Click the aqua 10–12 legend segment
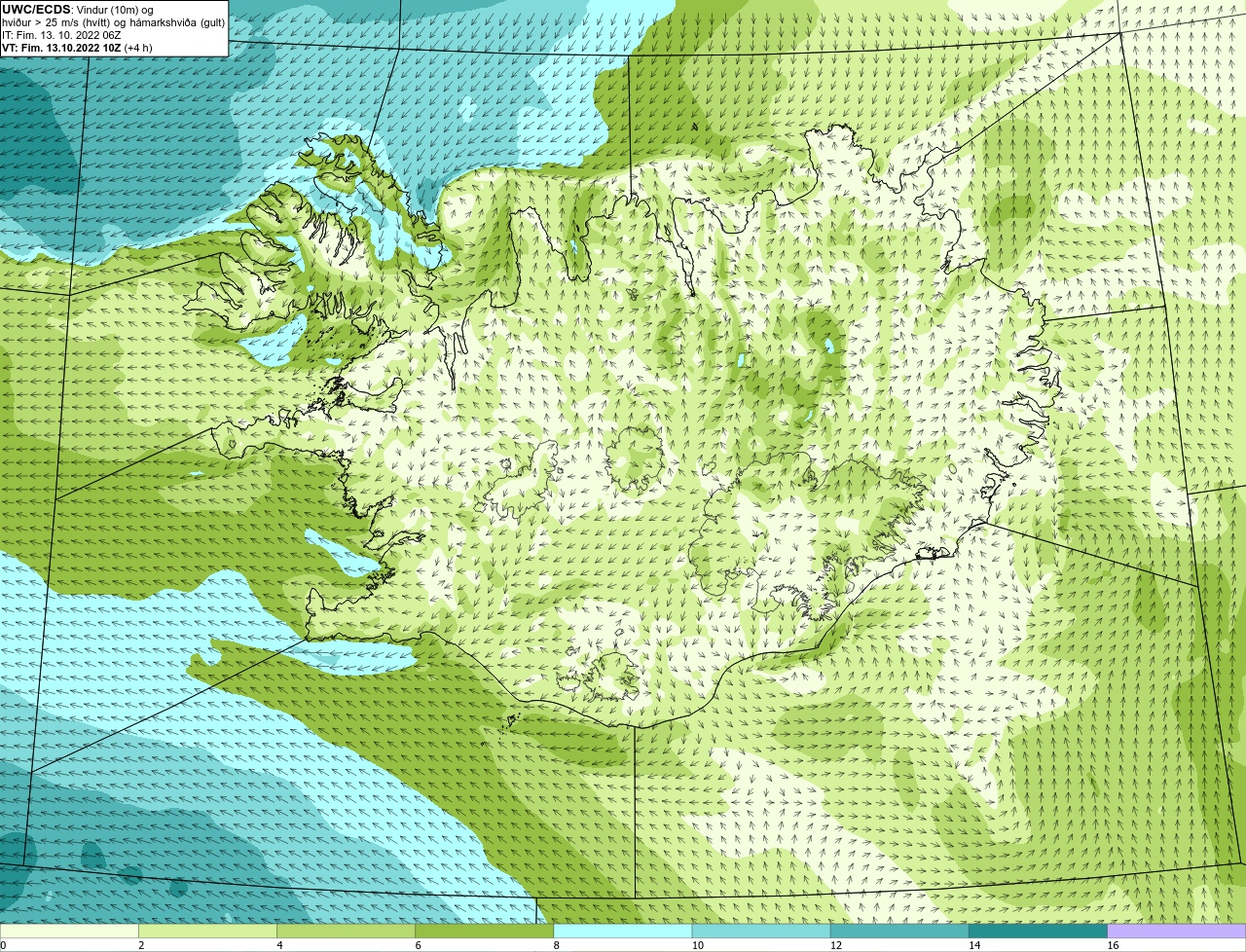This screenshot has height=952, width=1246. tap(761, 932)
